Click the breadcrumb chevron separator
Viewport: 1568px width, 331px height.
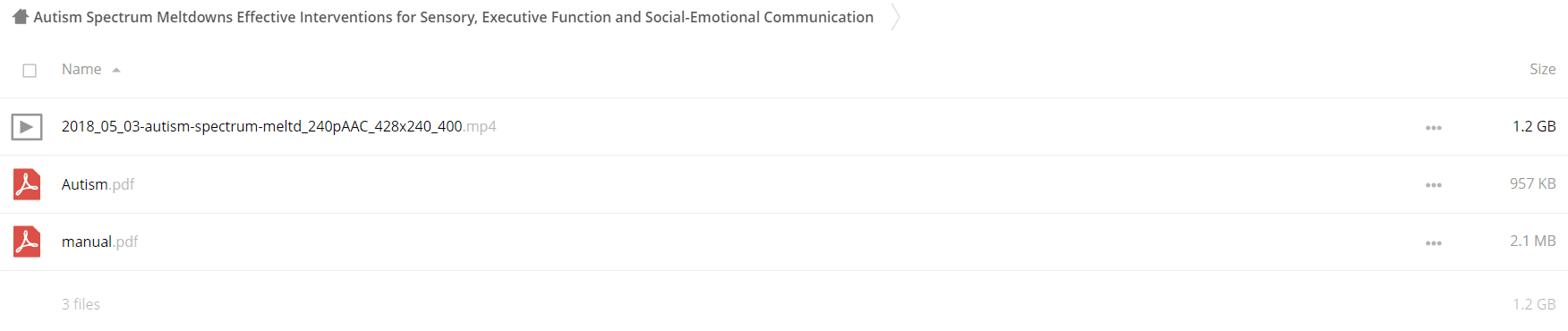[x=896, y=17]
